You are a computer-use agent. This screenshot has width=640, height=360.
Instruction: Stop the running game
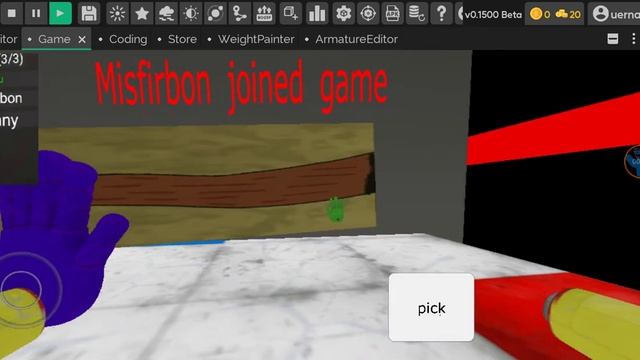coord(12,13)
